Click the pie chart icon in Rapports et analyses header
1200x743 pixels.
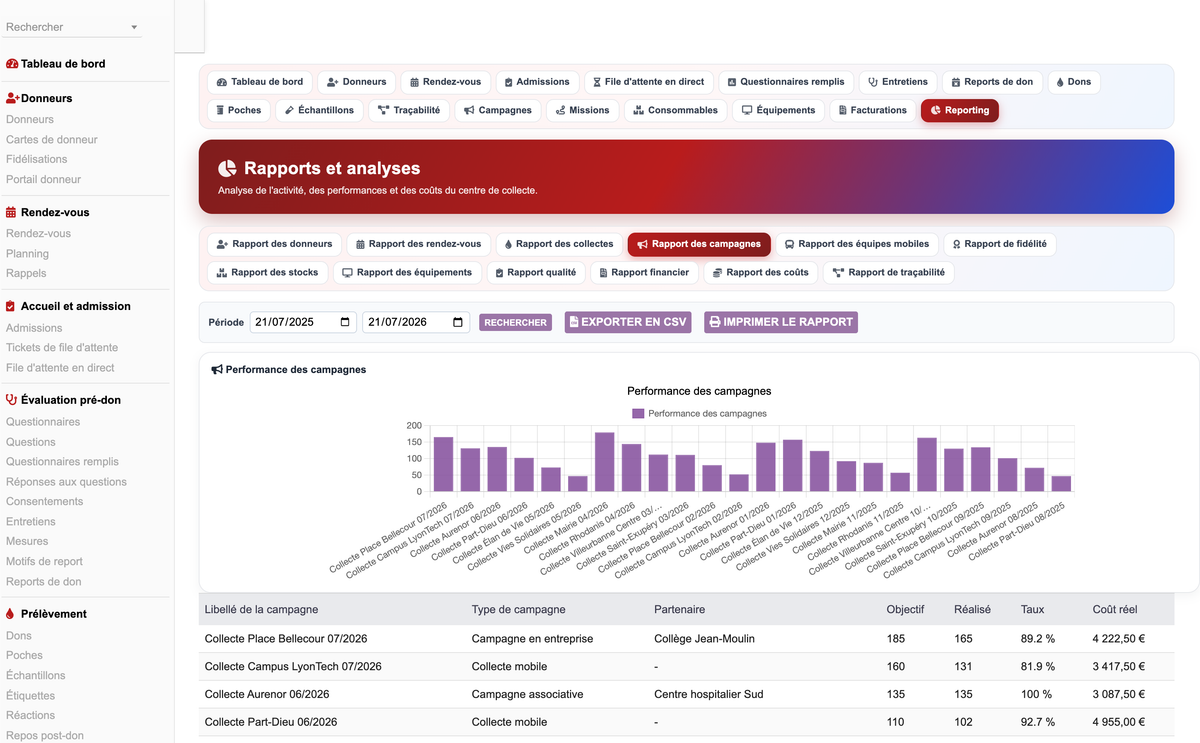pos(227,168)
